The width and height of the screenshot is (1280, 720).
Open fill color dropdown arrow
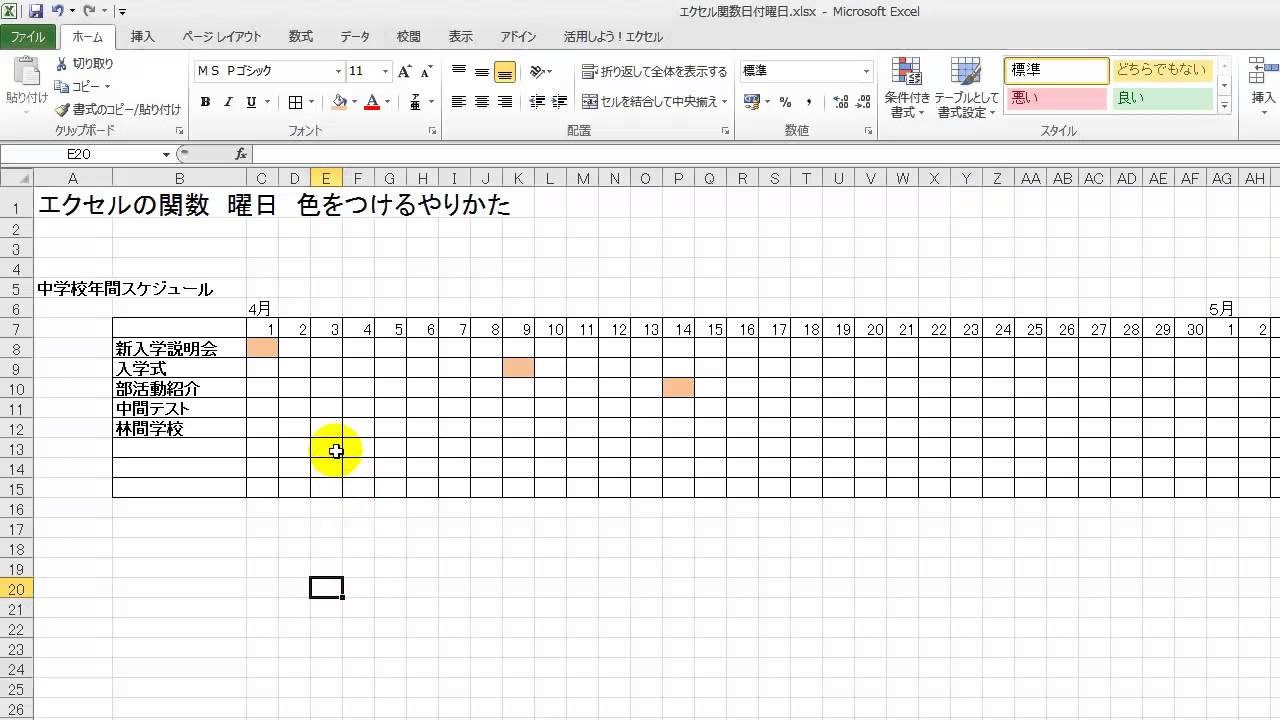click(355, 102)
